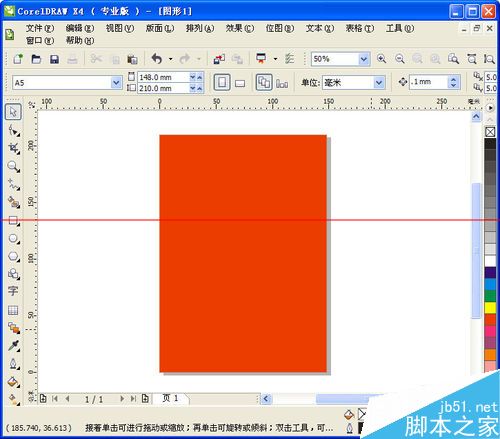Click the nudge offset .1 mm field

(x=429, y=82)
